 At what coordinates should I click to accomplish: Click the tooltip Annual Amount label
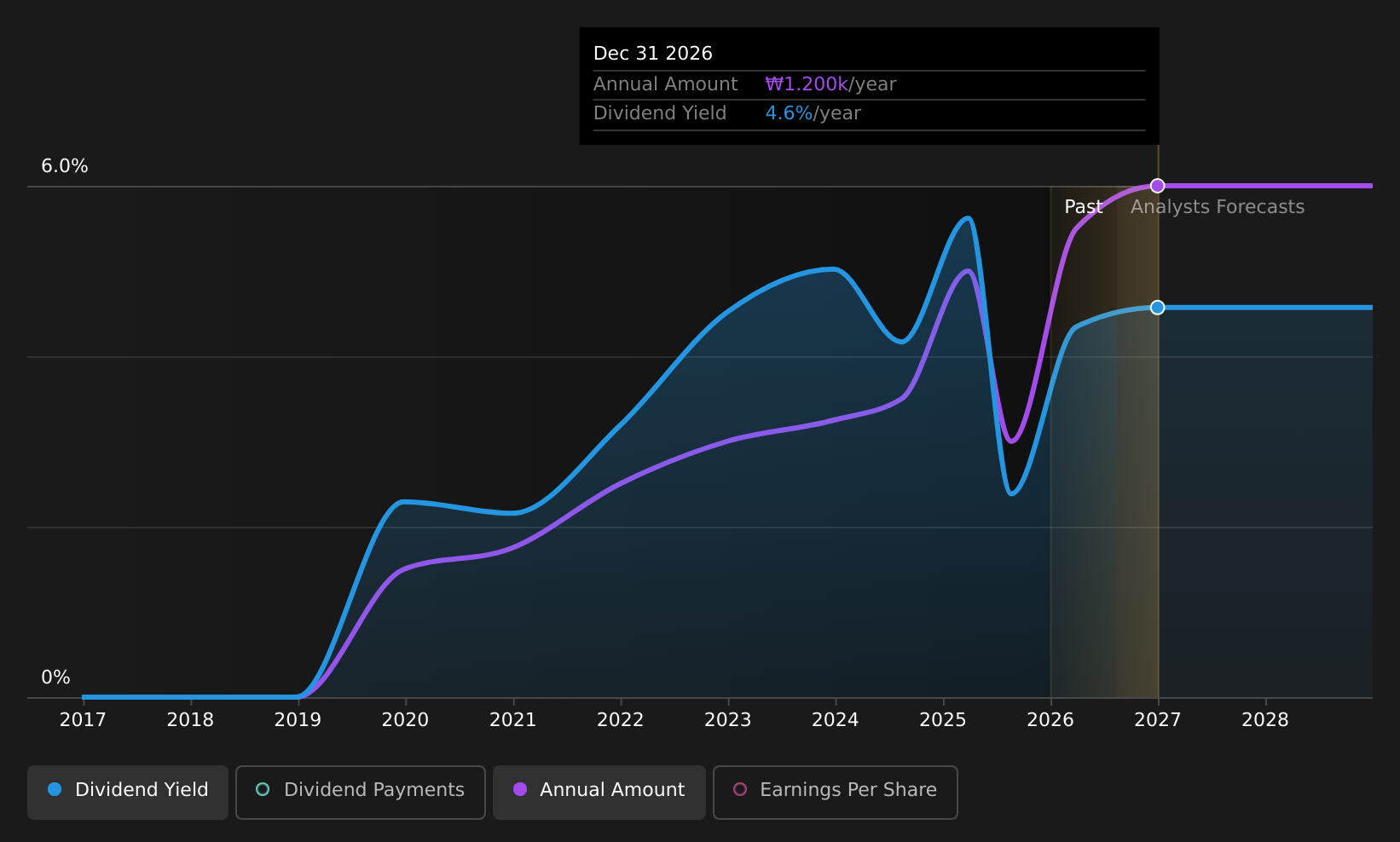tap(665, 84)
